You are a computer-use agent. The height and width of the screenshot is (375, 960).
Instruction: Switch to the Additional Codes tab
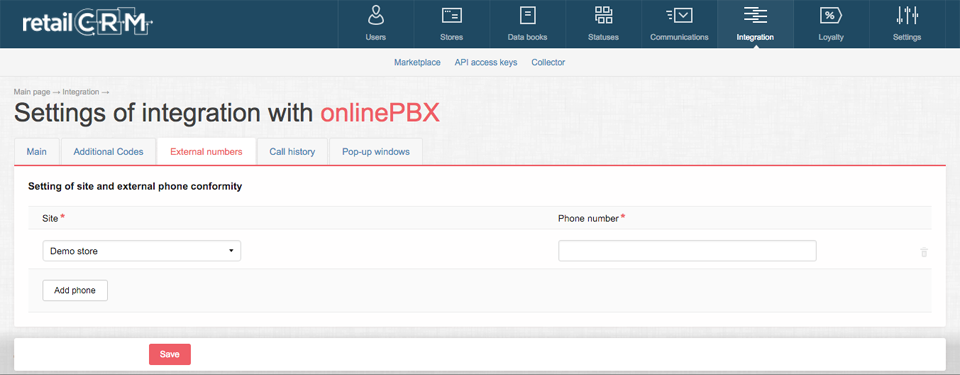108,151
